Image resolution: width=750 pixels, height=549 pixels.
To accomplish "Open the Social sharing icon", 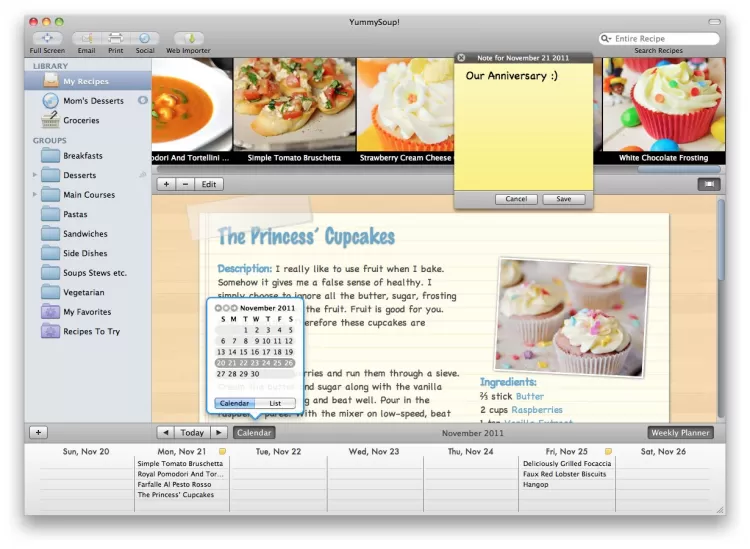I will (145, 38).
